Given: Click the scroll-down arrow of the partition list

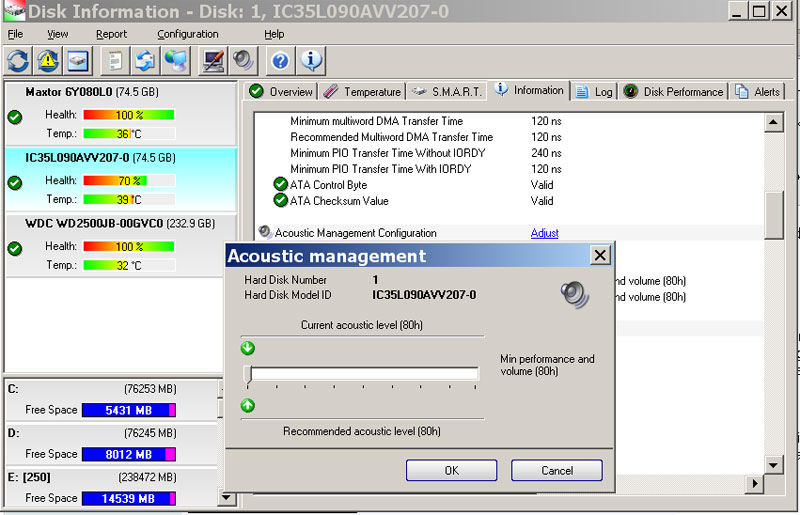Looking at the screenshot, I should [226, 497].
